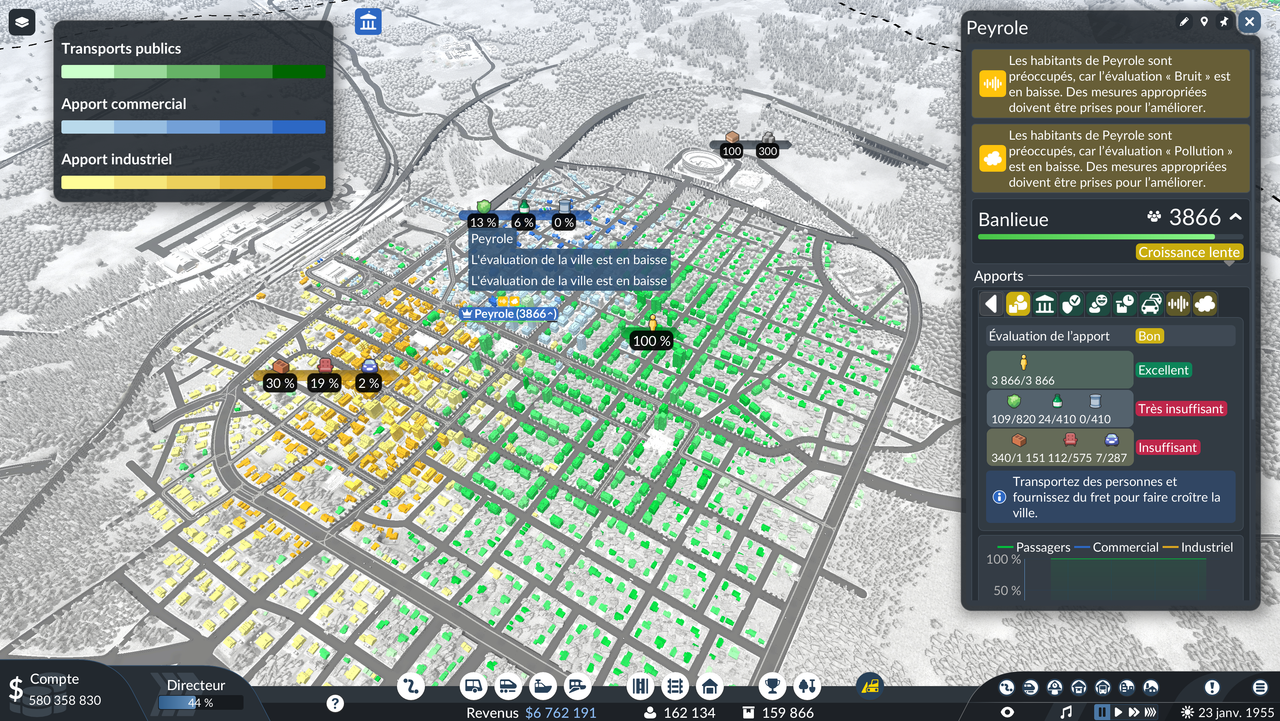Open the road construction menu
This screenshot has width=1280, height=721.
coord(474,686)
